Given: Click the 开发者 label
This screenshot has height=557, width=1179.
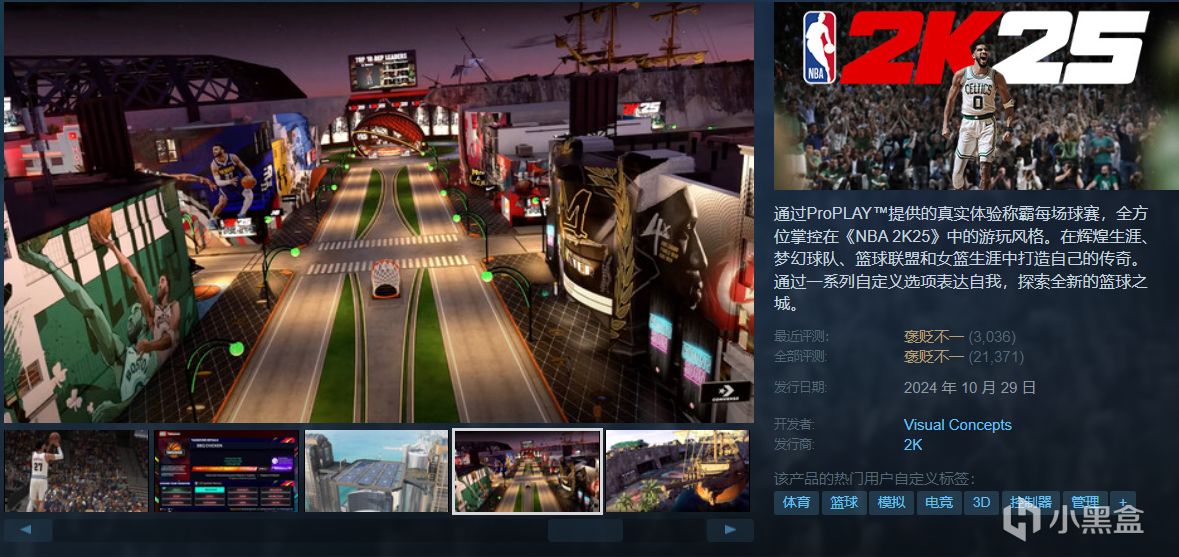Looking at the screenshot, I should pyautogui.click(x=795, y=425).
